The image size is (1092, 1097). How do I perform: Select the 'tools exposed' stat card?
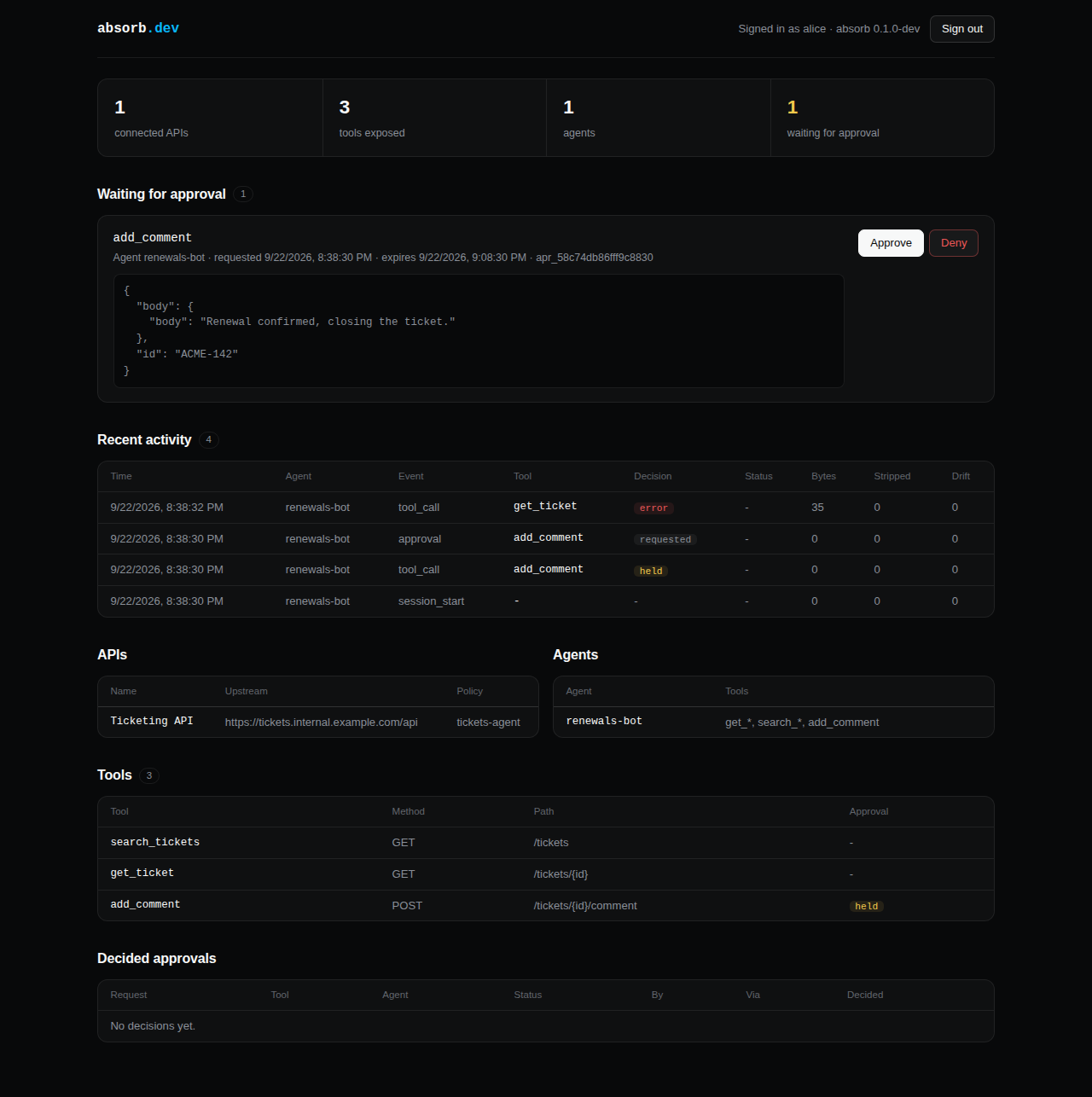tap(434, 118)
